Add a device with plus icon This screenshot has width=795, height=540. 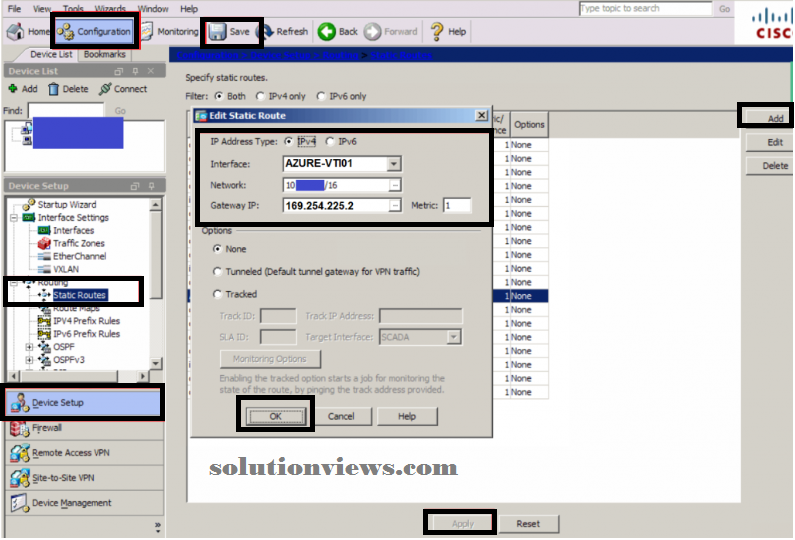click(x=13, y=89)
